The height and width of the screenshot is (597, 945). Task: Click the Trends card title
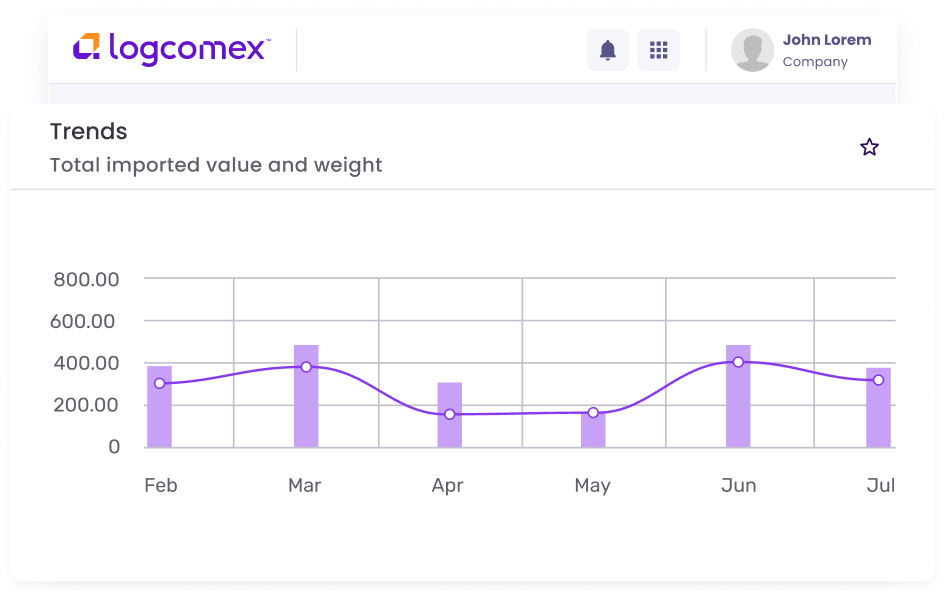89,131
